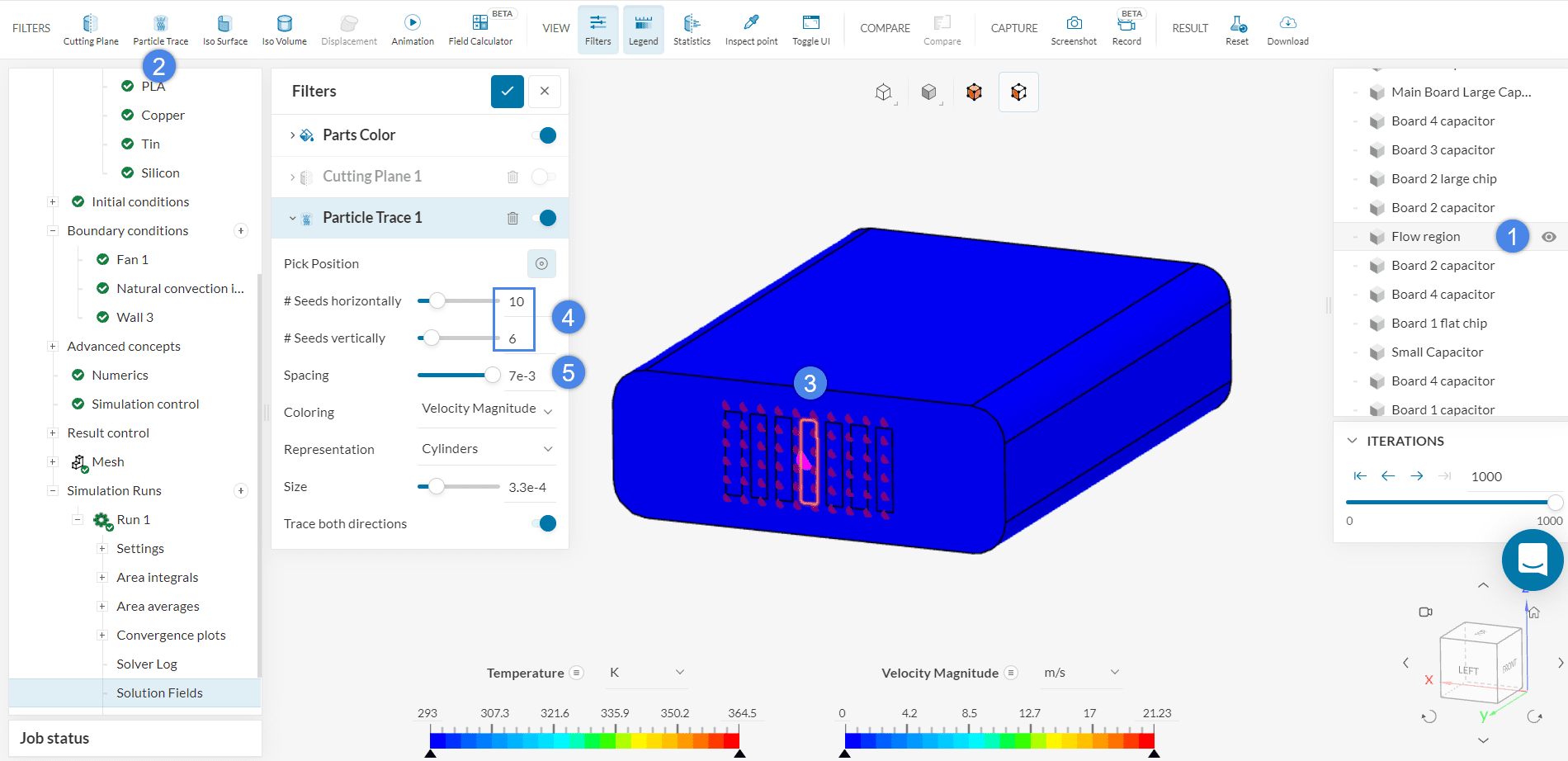Click the Iso Volume icon
This screenshot has height=761, width=1568.
[284, 29]
